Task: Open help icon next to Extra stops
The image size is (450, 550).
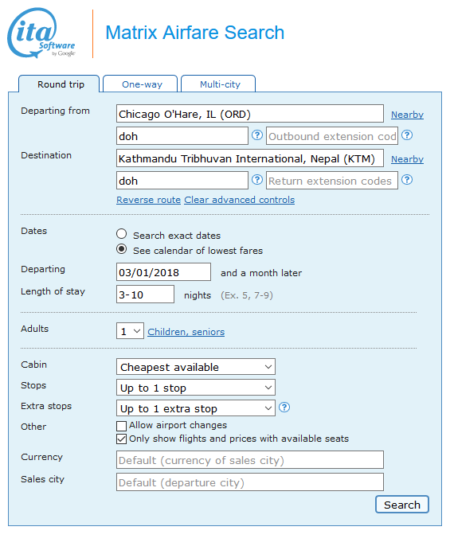Action: (x=284, y=407)
